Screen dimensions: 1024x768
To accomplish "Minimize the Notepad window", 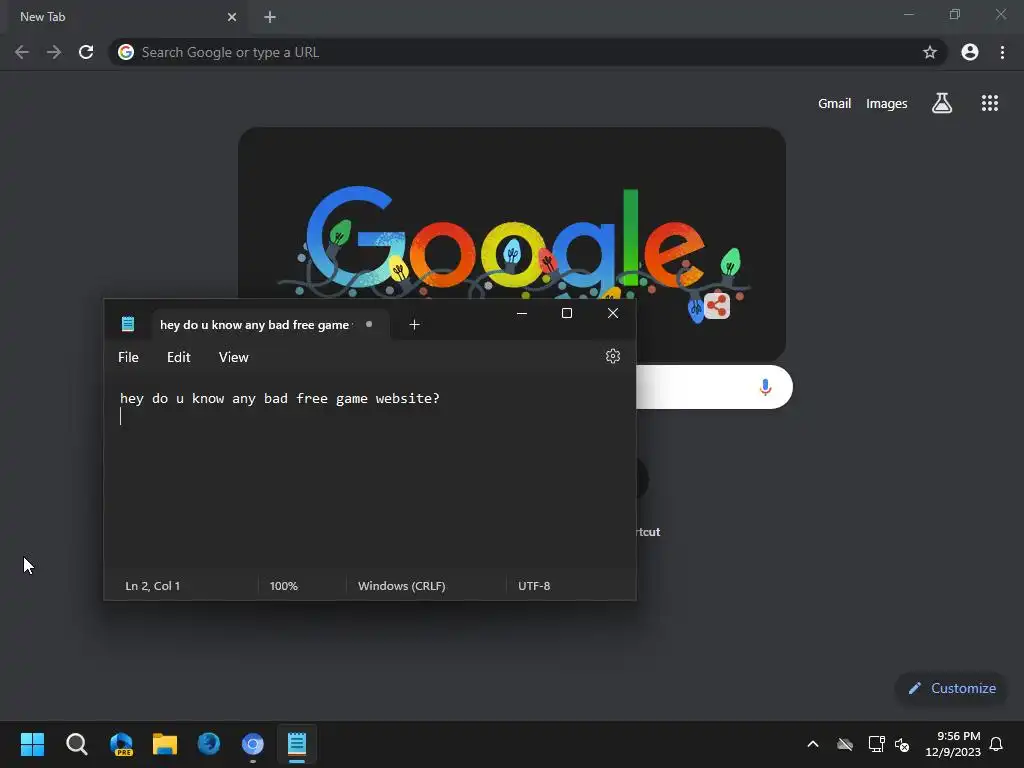I will pyautogui.click(x=522, y=313).
